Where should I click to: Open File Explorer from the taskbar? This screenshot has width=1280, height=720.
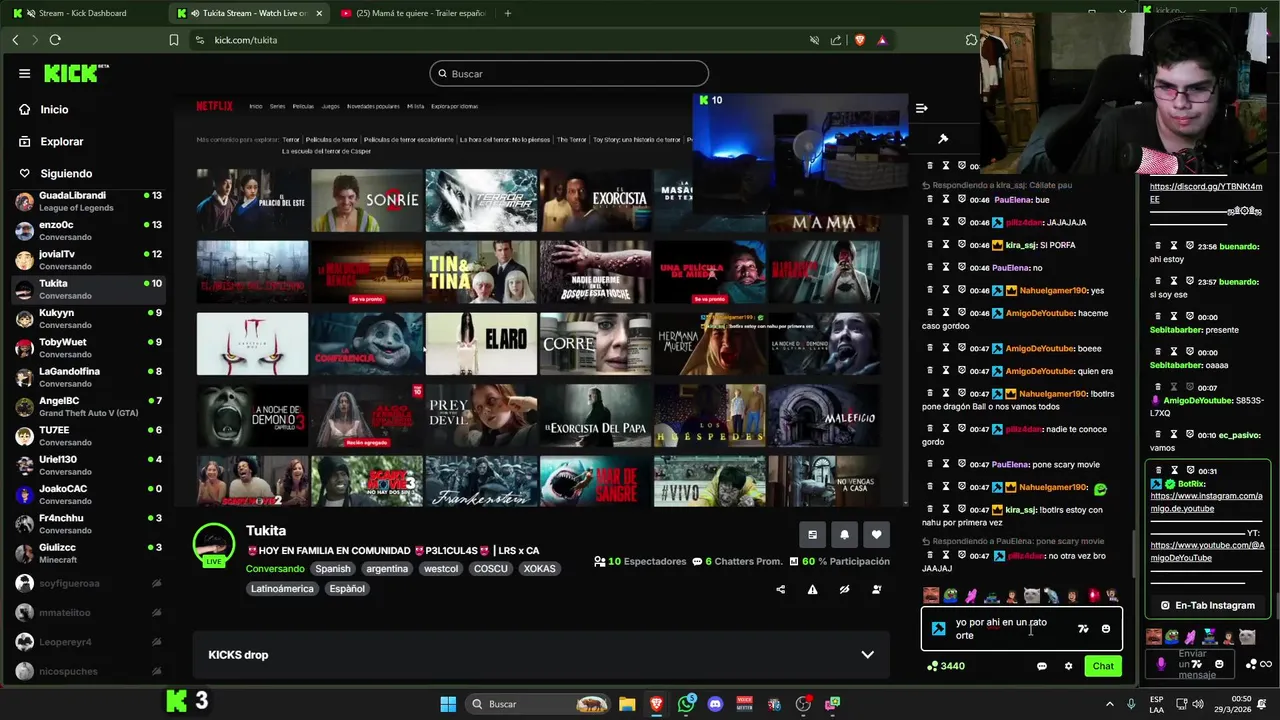pyautogui.click(x=627, y=704)
